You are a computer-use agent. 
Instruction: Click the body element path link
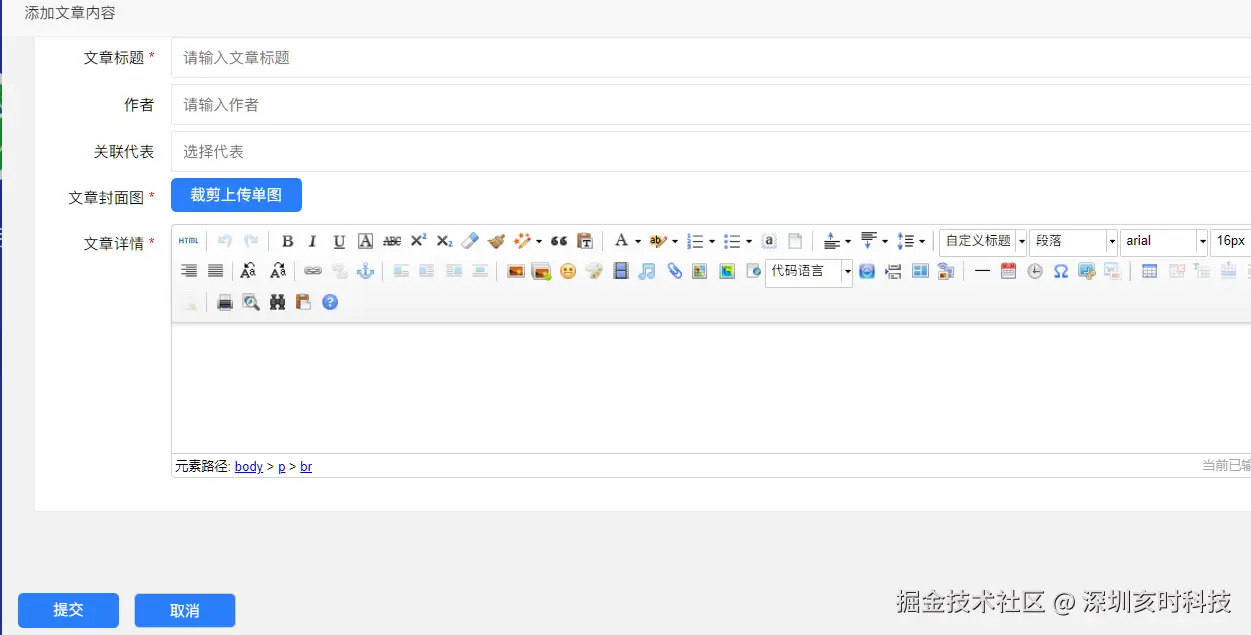coord(249,467)
